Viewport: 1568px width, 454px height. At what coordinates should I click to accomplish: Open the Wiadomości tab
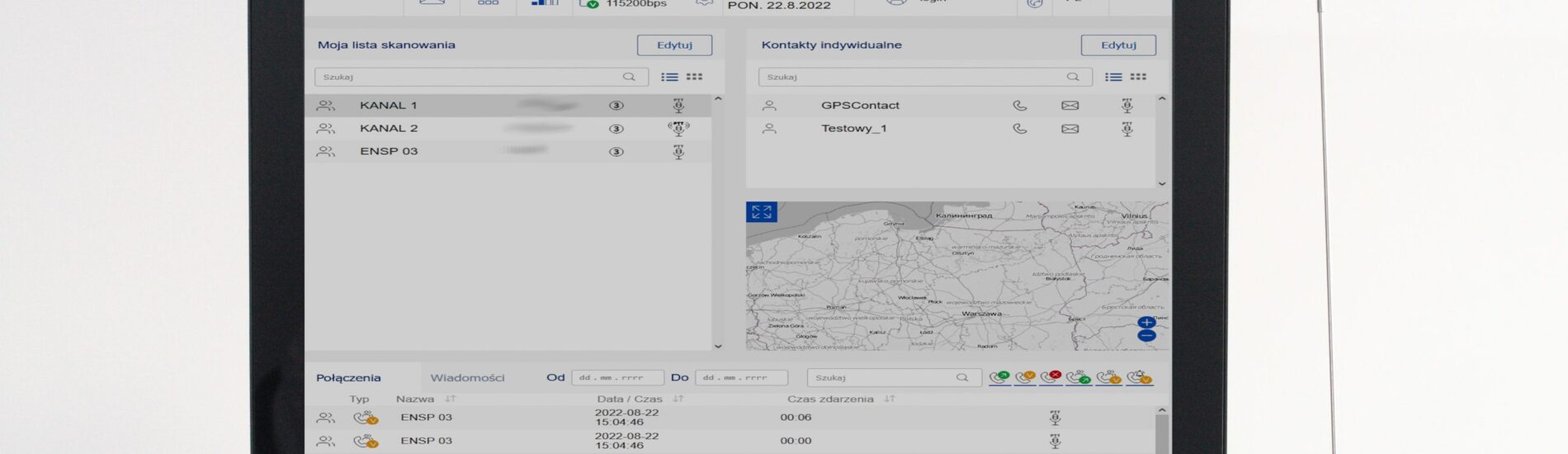pyautogui.click(x=467, y=378)
